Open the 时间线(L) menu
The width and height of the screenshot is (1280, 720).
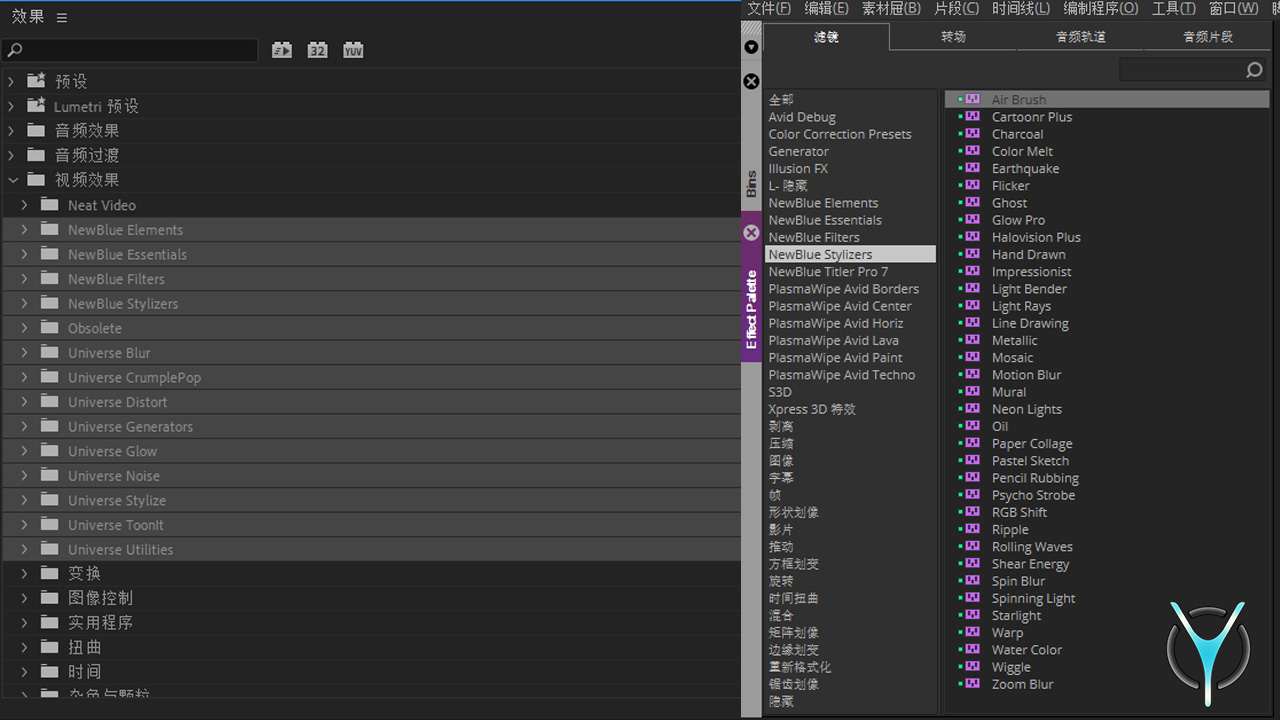1020,9
